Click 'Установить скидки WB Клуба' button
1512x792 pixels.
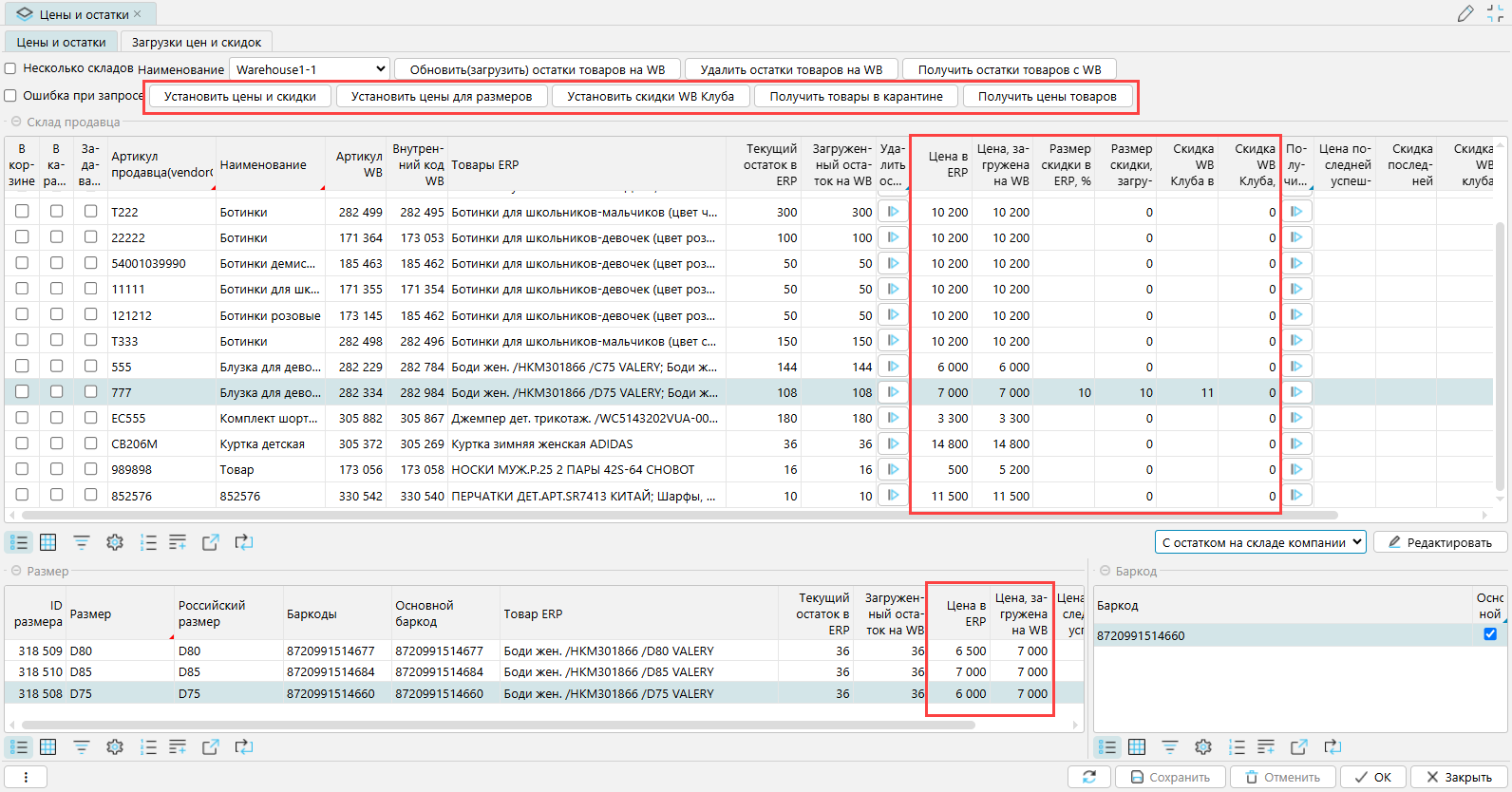(x=651, y=96)
